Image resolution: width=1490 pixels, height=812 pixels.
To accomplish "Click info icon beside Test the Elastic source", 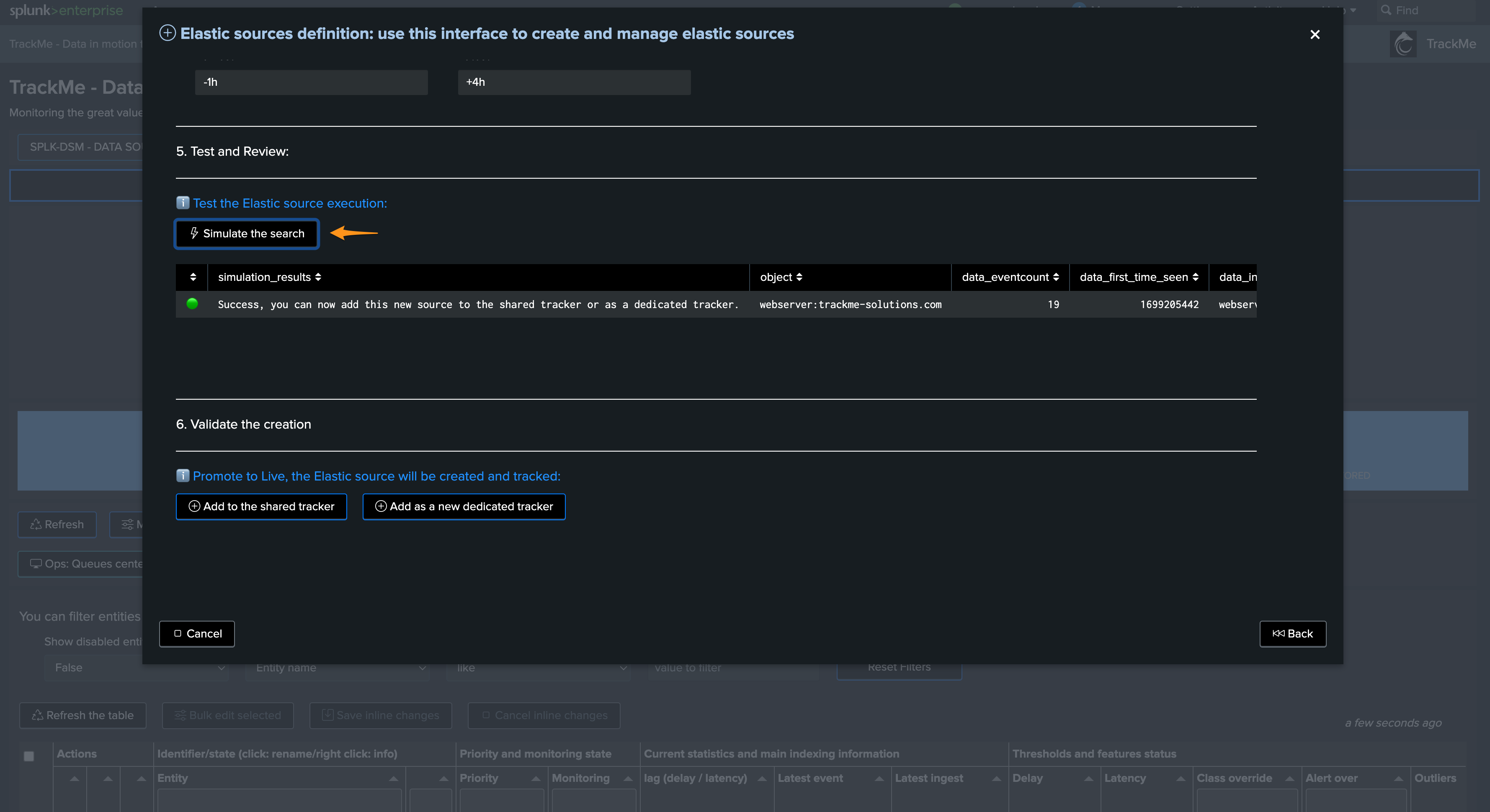I will 183,203.
